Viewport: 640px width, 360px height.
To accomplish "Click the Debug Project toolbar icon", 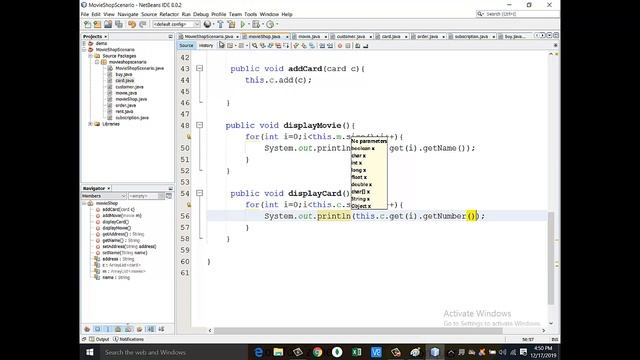I will (x=256, y=24).
